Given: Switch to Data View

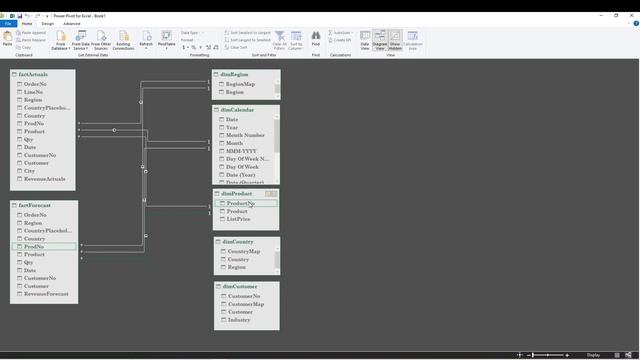Looking at the screenshot, I should tap(365, 40).
